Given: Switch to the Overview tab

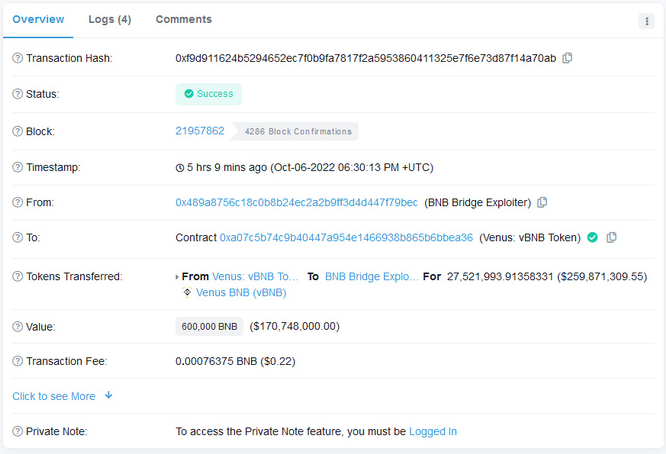Looking at the screenshot, I should (x=38, y=20).
